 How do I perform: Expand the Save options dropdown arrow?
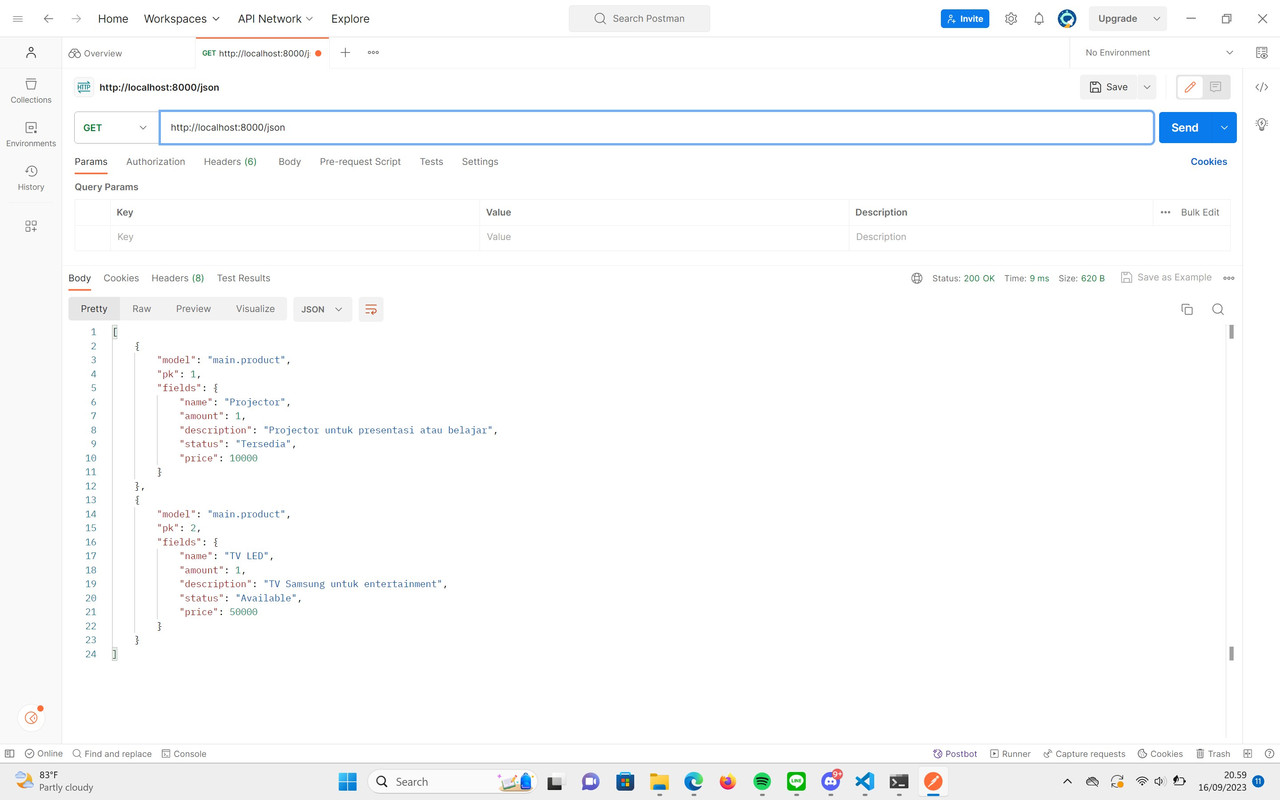(x=1147, y=87)
